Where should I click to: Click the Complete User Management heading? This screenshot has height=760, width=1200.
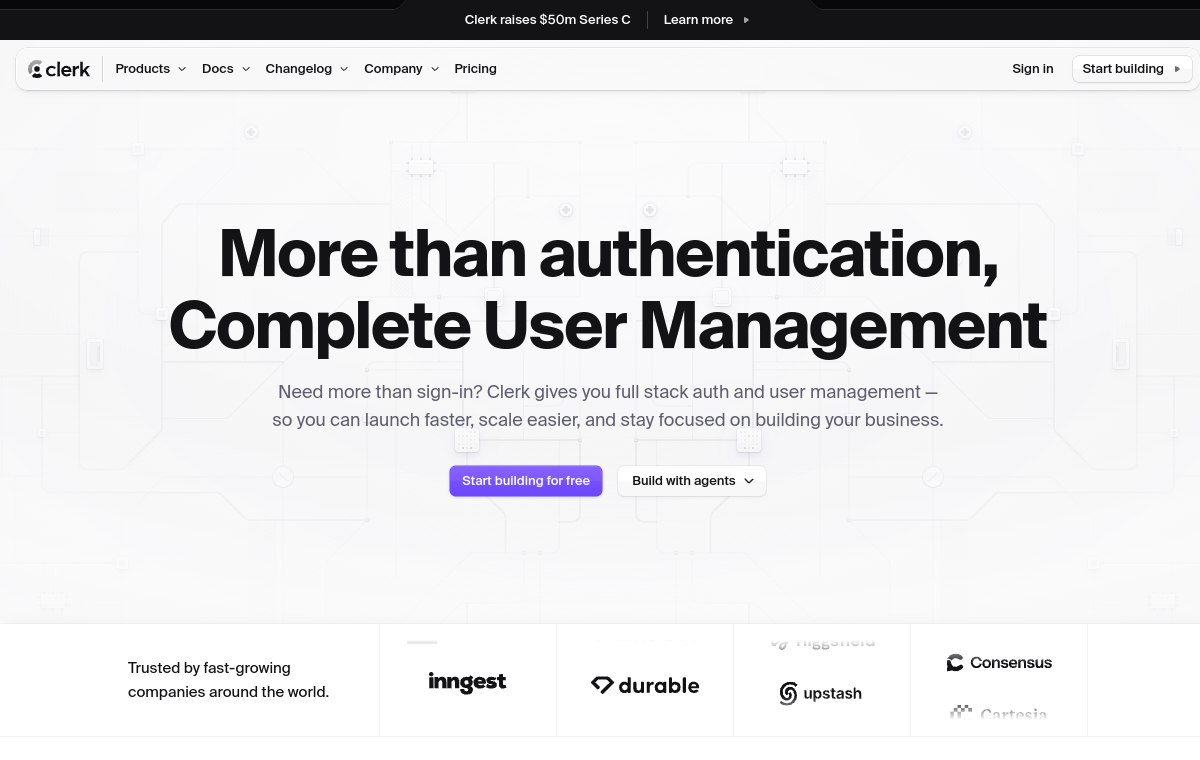pos(608,326)
